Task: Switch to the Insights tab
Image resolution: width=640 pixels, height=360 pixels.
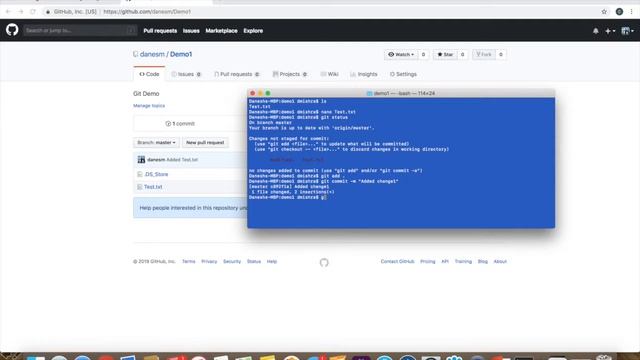Action: pyautogui.click(x=364, y=74)
